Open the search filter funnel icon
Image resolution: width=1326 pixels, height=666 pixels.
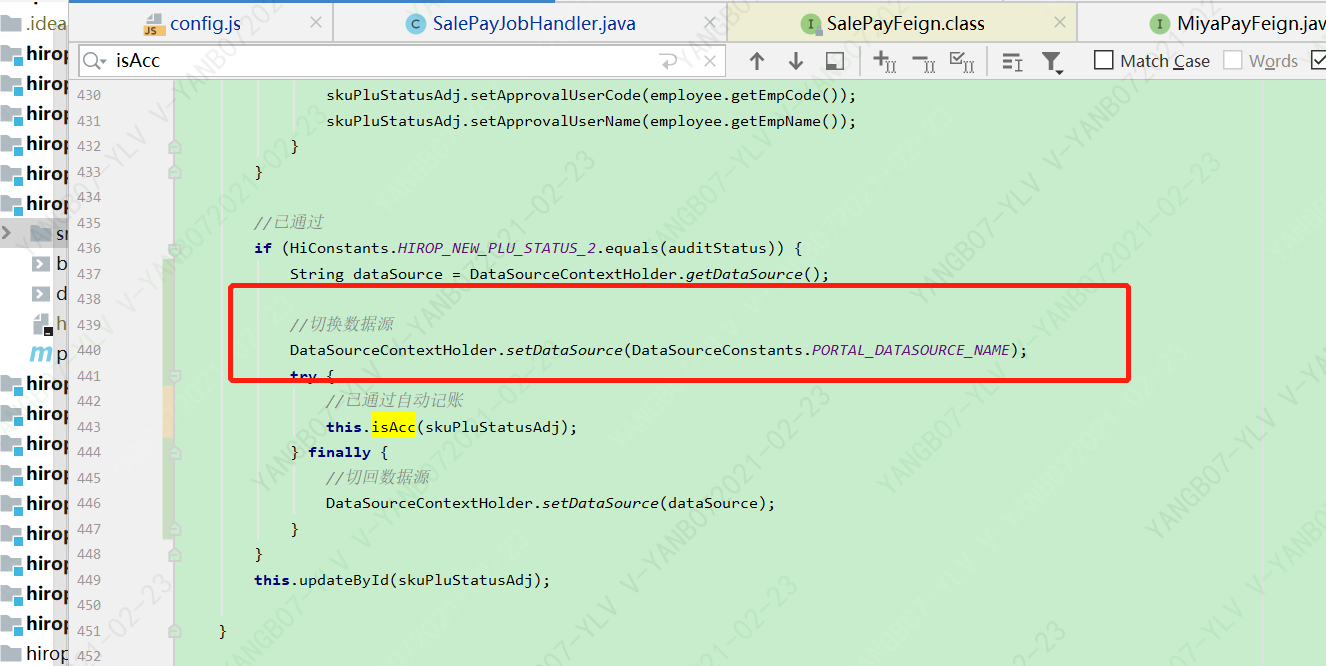(x=1051, y=60)
